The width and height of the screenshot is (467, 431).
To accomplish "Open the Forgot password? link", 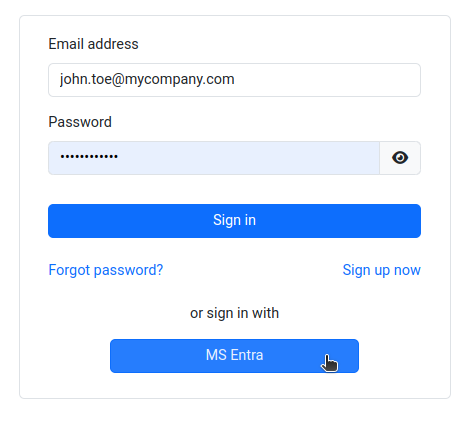I will click(x=106, y=270).
